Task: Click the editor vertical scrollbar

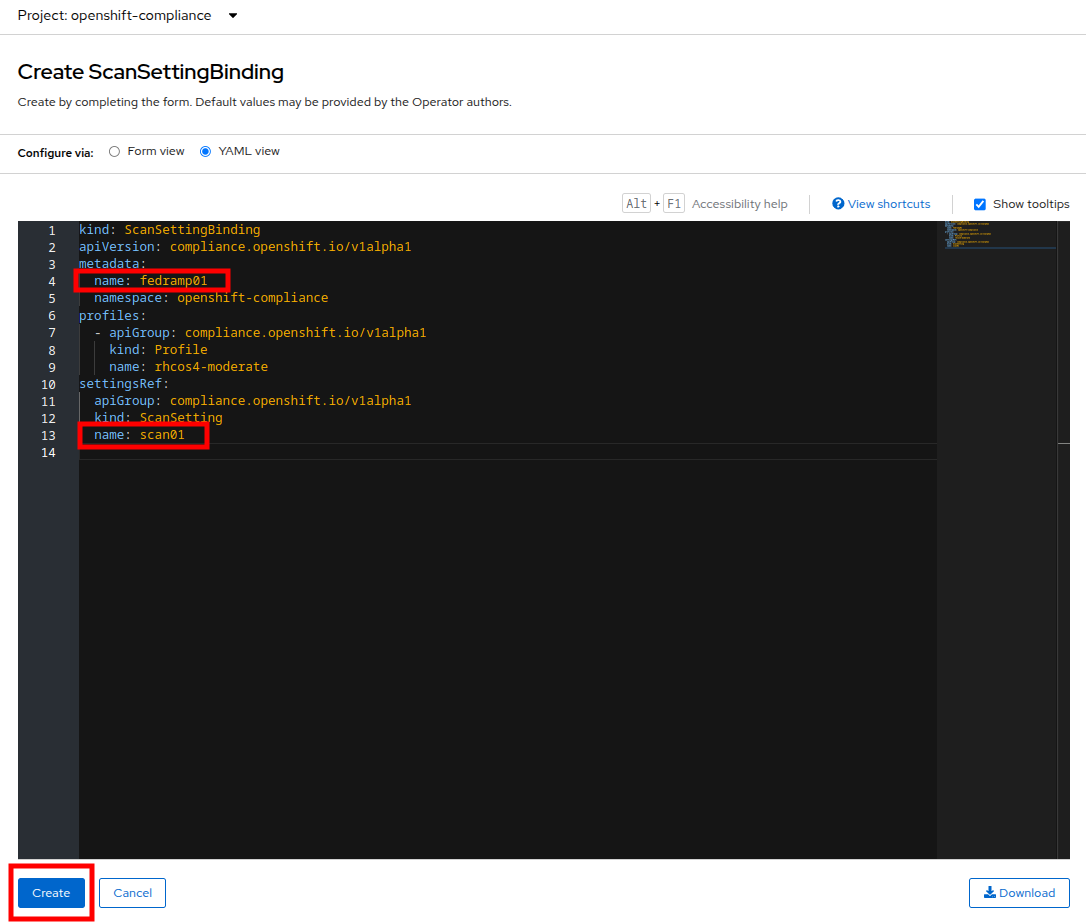Action: (1063, 442)
